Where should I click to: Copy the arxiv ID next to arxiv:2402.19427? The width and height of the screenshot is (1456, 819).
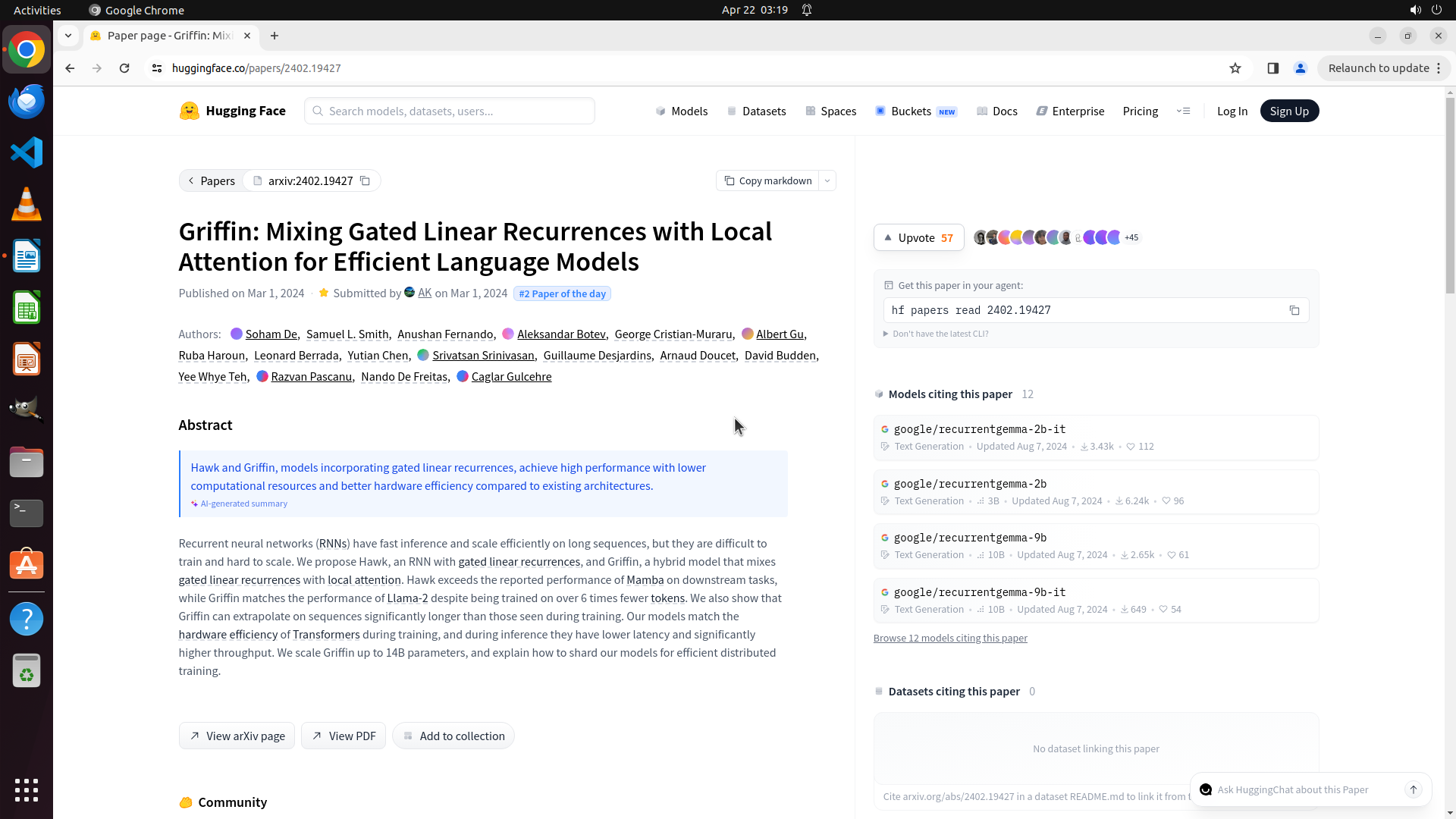pyautogui.click(x=365, y=180)
